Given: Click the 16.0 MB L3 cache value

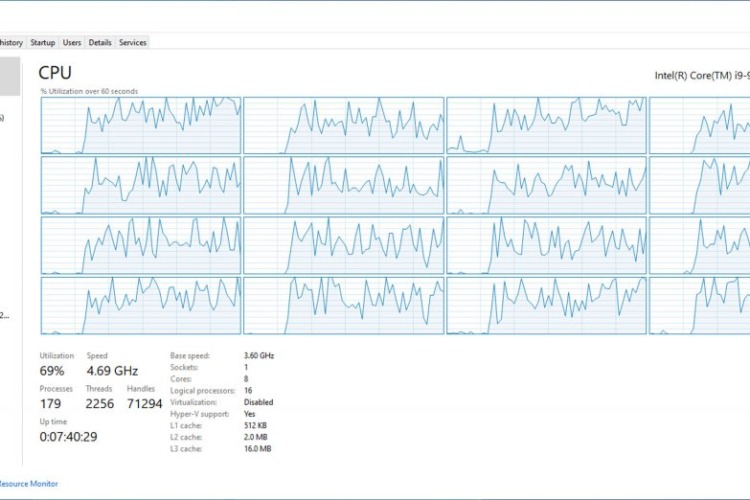Looking at the screenshot, I should point(257,449).
